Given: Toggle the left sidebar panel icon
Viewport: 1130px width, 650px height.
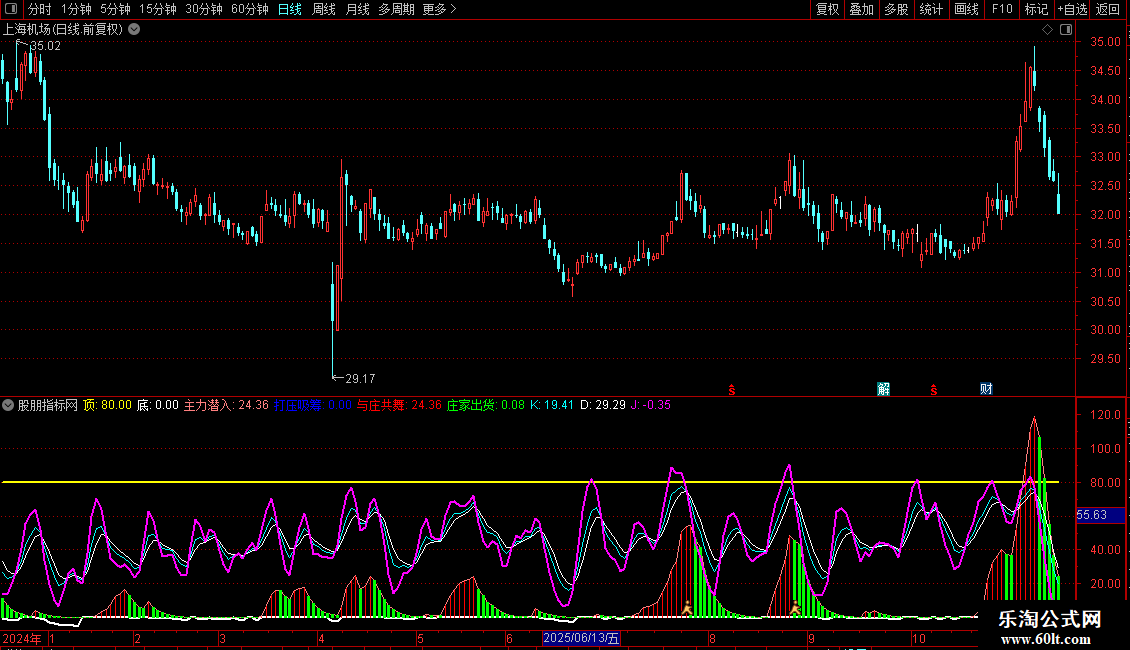Looking at the screenshot, I should tap(9, 9).
